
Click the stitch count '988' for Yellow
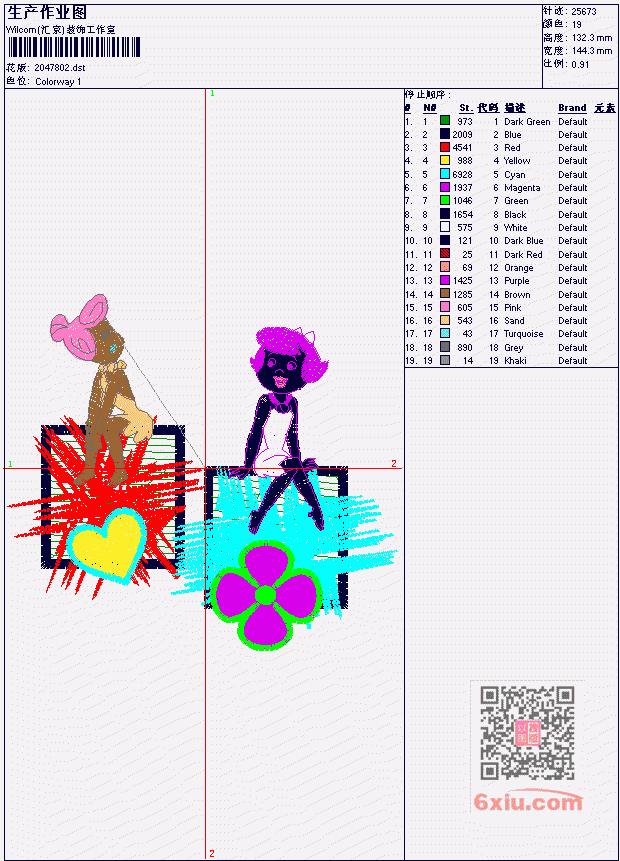[465, 160]
